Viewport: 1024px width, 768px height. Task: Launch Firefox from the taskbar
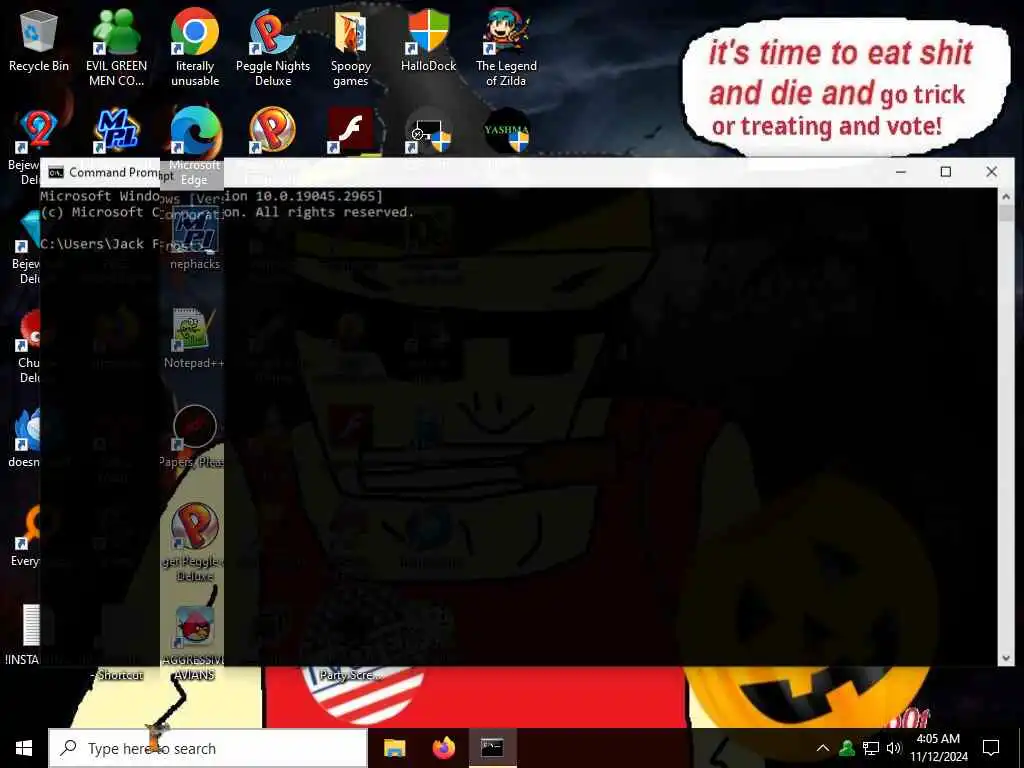click(x=443, y=748)
